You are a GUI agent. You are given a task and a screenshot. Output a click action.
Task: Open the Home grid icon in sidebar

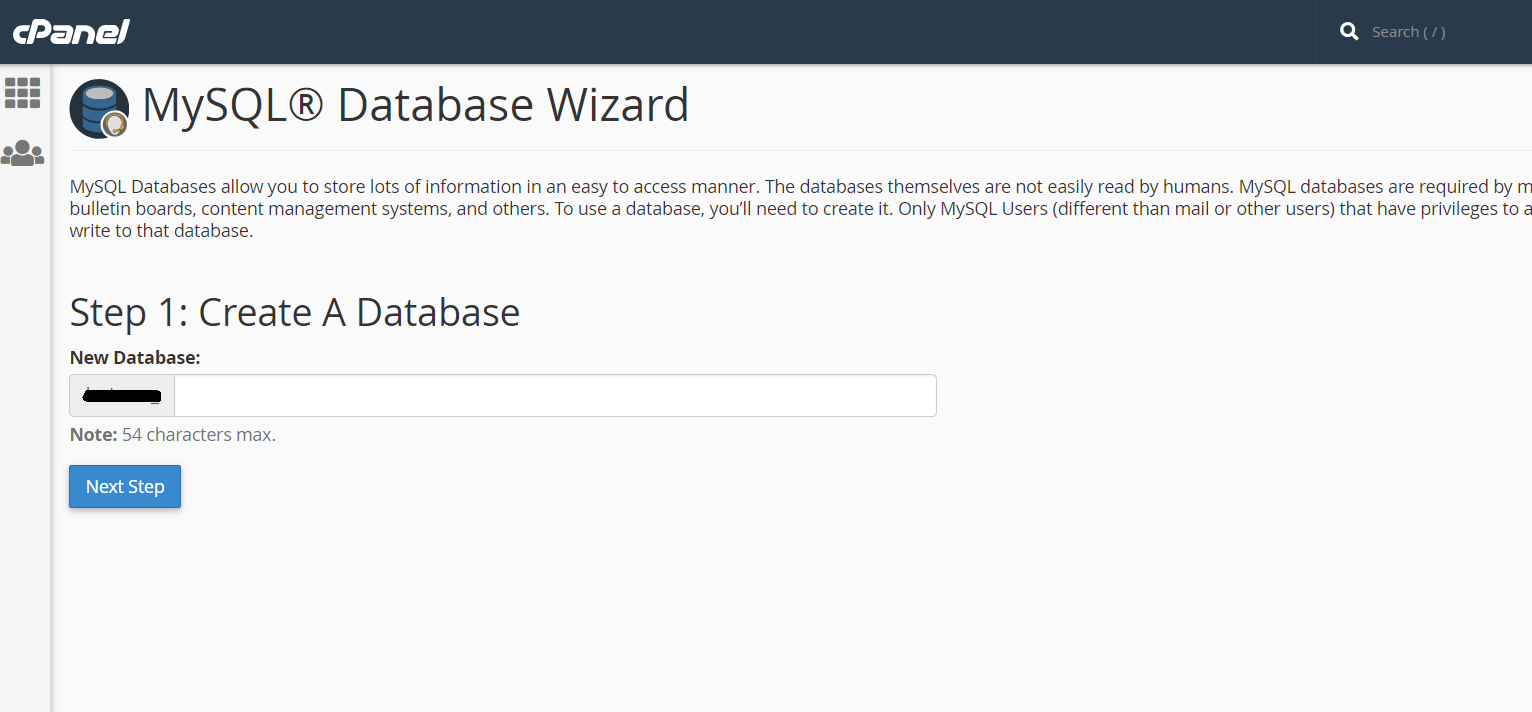pyautogui.click(x=23, y=93)
